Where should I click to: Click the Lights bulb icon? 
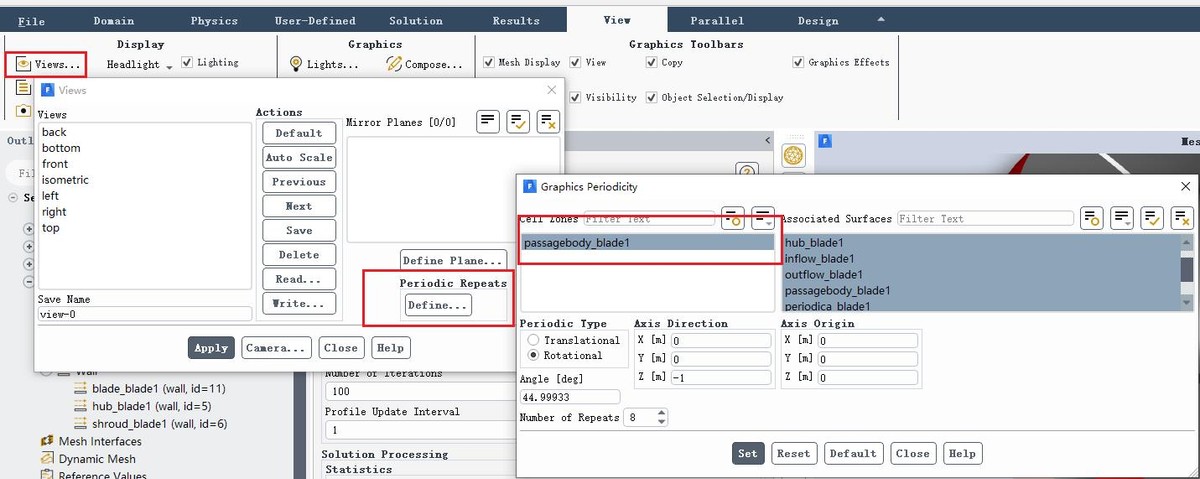296,64
